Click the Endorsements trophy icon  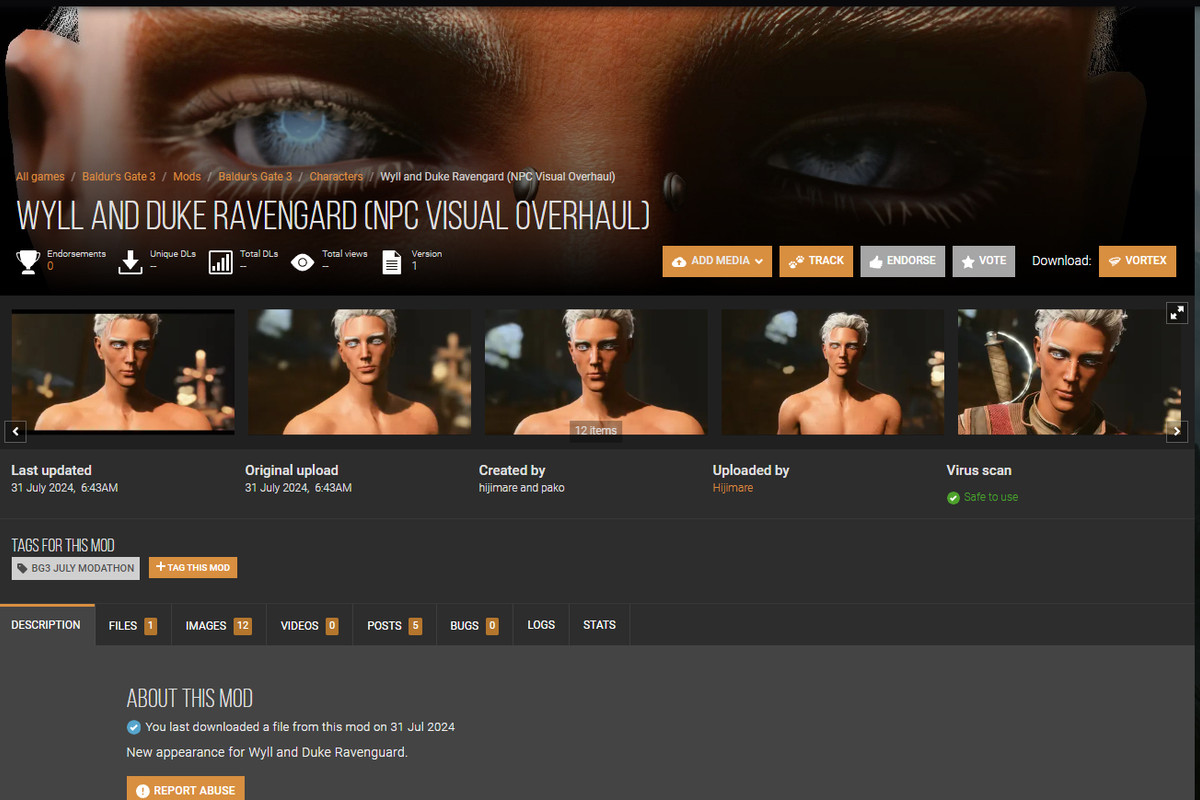point(28,262)
